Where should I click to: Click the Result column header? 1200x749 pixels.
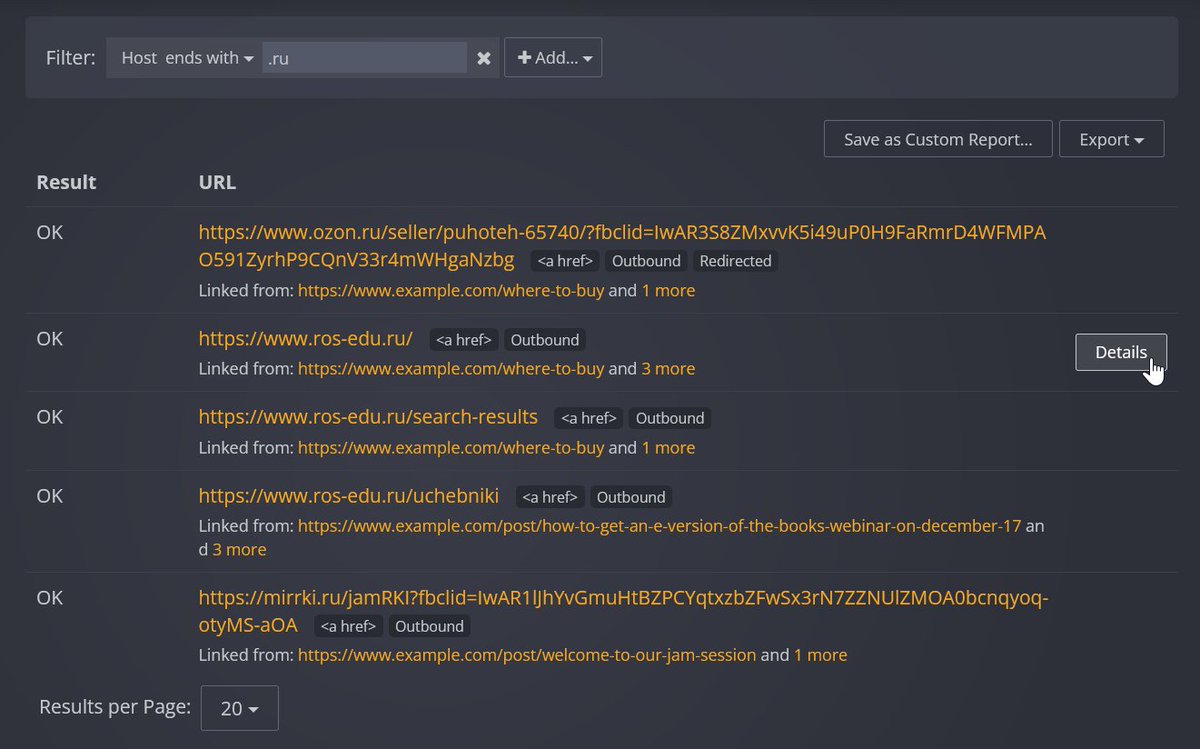tap(66, 182)
